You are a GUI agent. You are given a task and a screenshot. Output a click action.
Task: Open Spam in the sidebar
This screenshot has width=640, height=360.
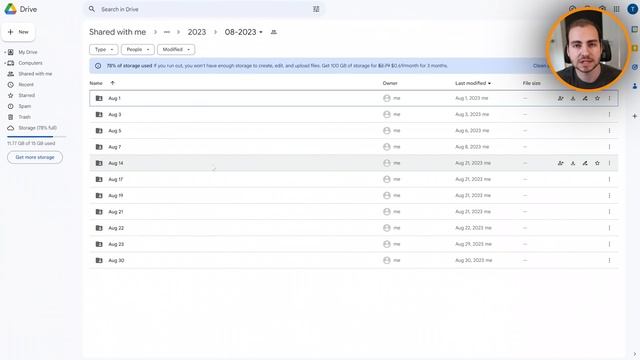pos(24,106)
